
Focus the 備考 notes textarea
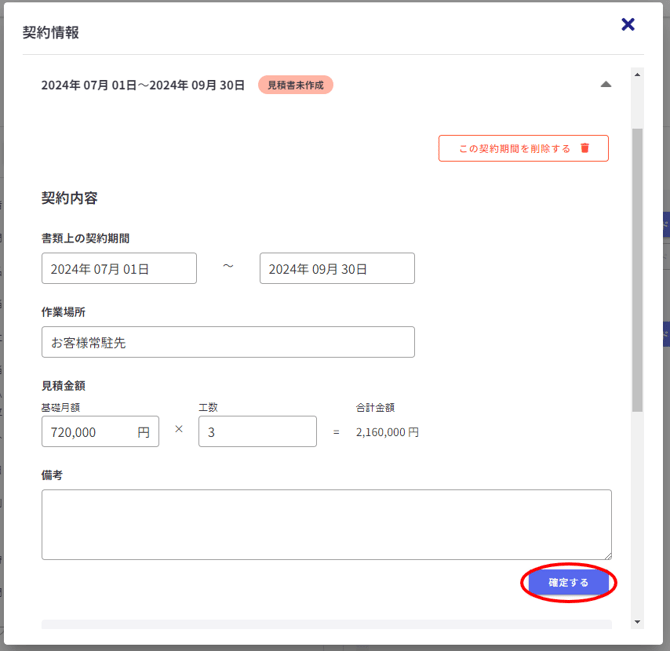326,524
